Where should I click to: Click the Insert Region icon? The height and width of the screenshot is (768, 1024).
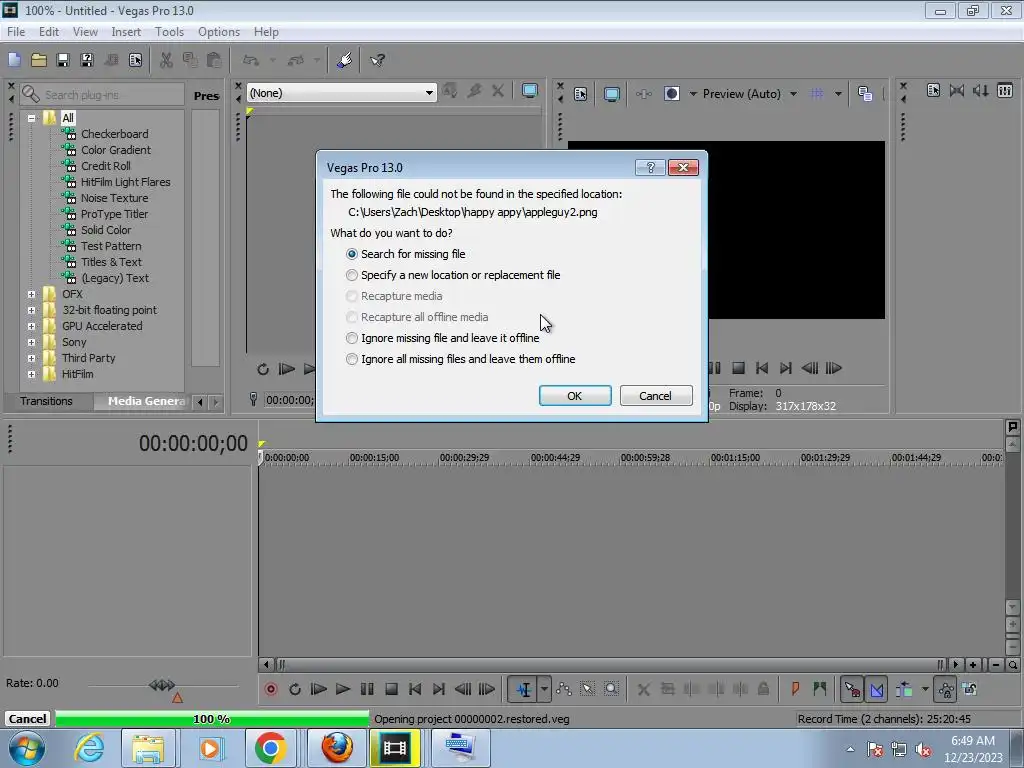click(x=820, y=689)
